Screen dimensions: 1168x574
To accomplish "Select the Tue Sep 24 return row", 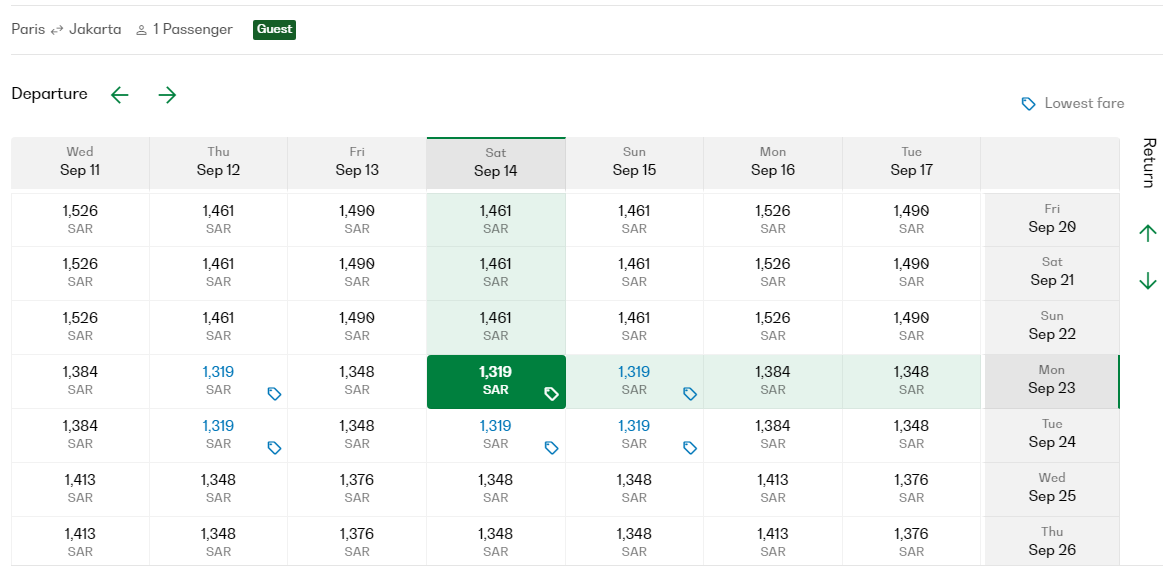I will coord(1052,435).
